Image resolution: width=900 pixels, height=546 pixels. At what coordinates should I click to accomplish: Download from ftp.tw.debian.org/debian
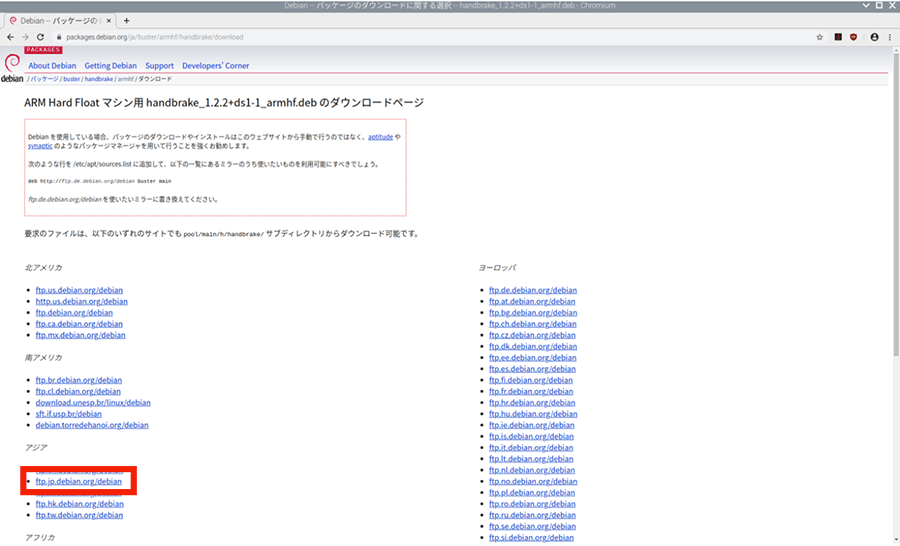[x=79, y=515]
